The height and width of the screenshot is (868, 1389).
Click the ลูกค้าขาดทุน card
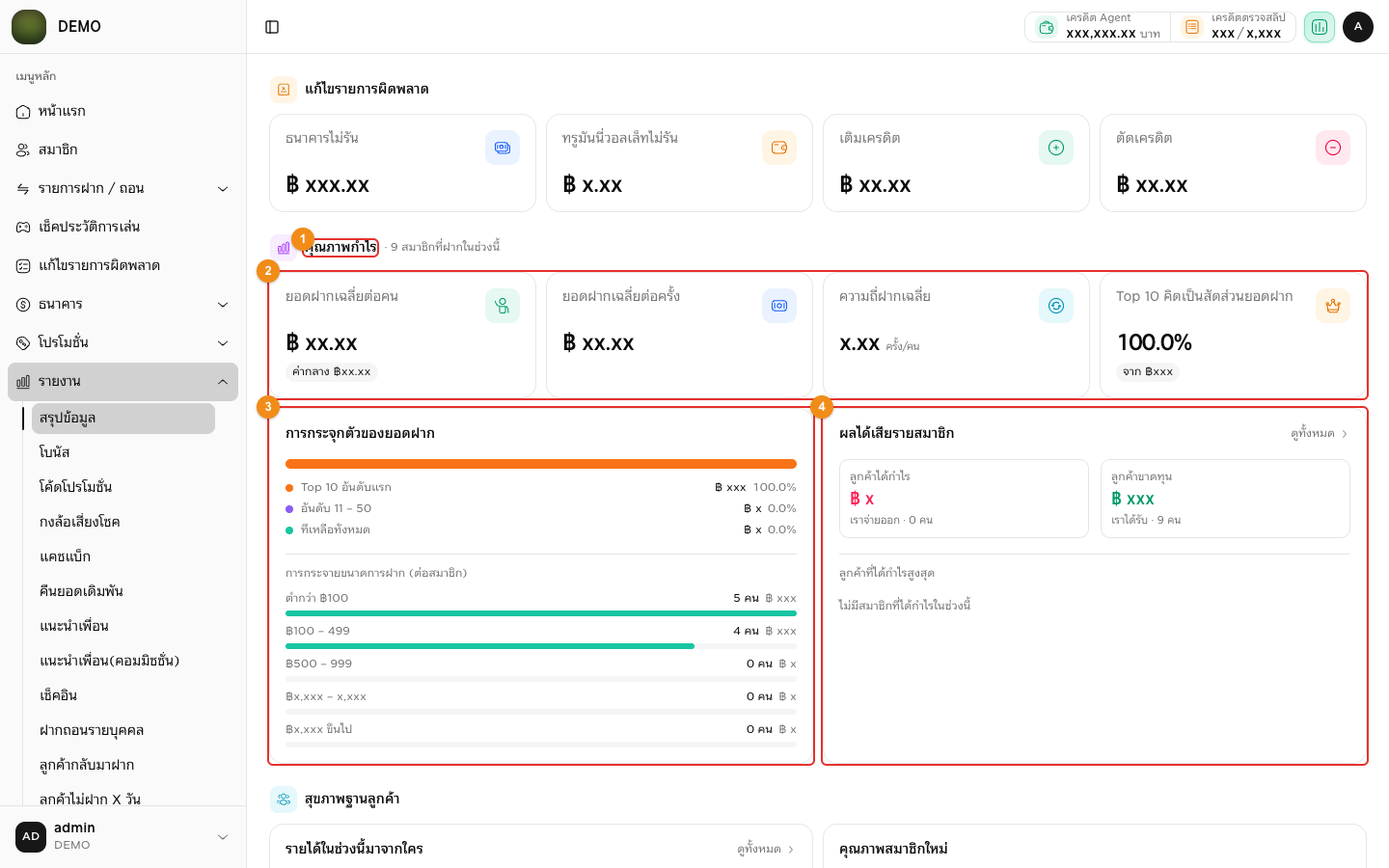pos(1225,499)
